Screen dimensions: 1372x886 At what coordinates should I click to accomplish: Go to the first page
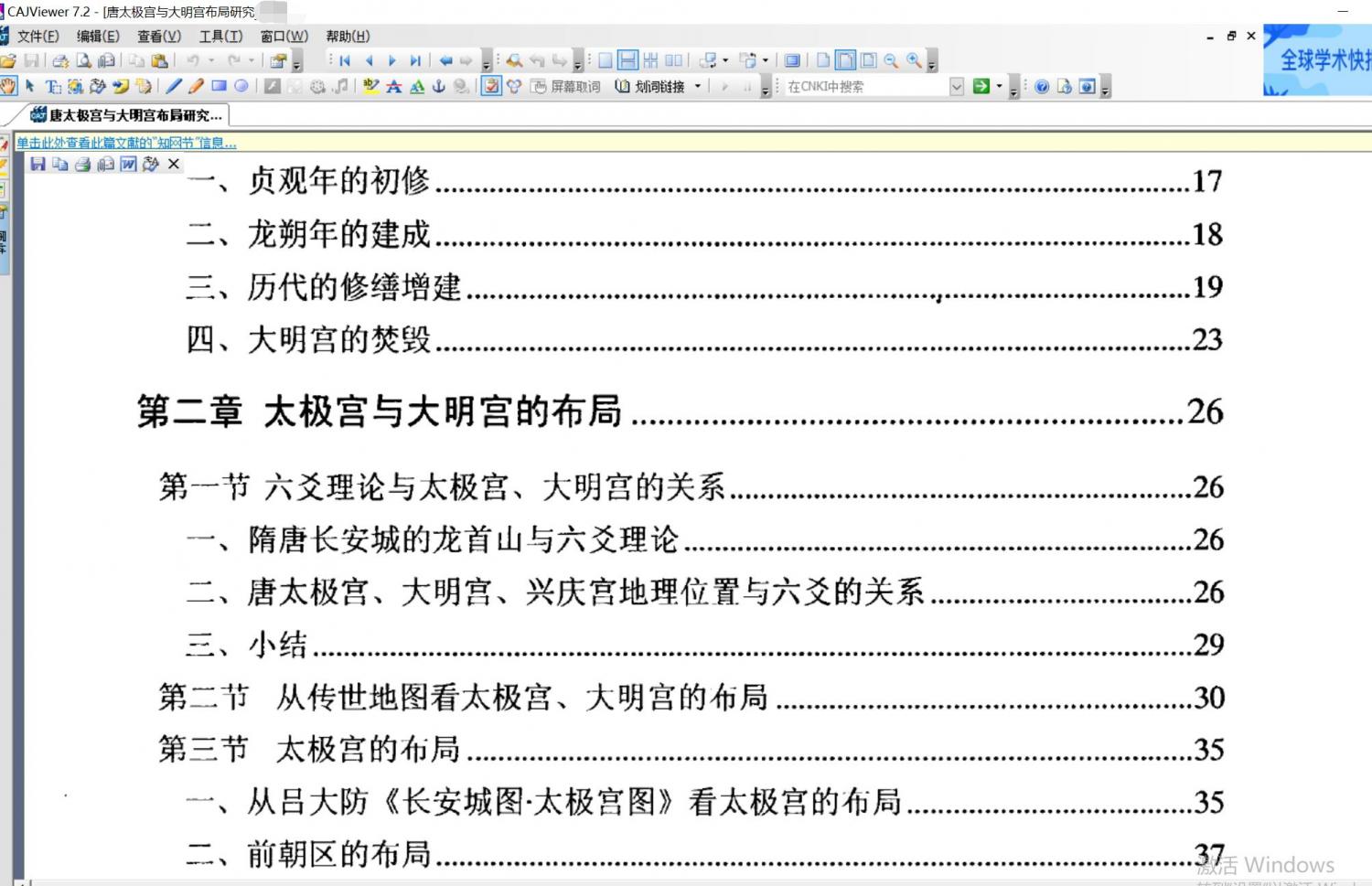[345, 60]
